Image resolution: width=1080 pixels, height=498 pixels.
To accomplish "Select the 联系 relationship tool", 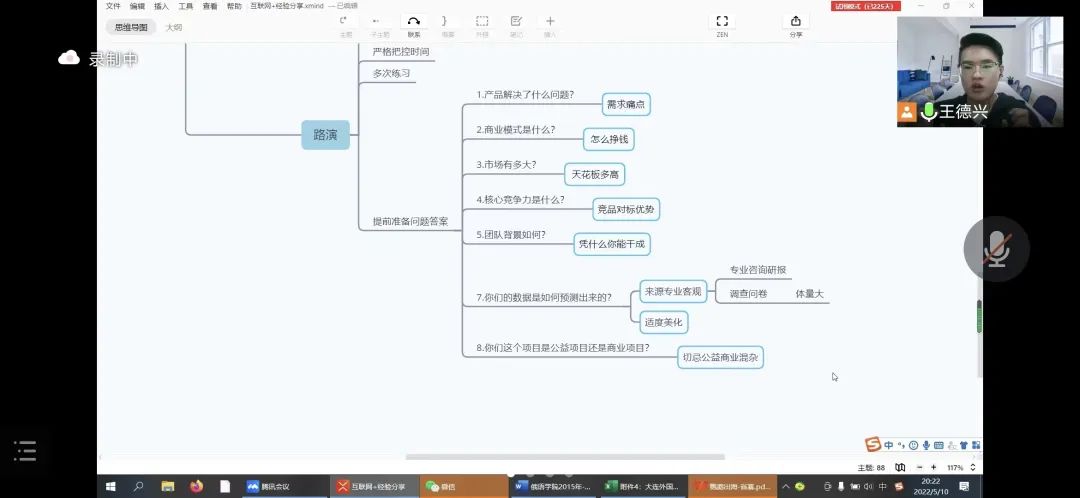I will [x=414, y=21].
